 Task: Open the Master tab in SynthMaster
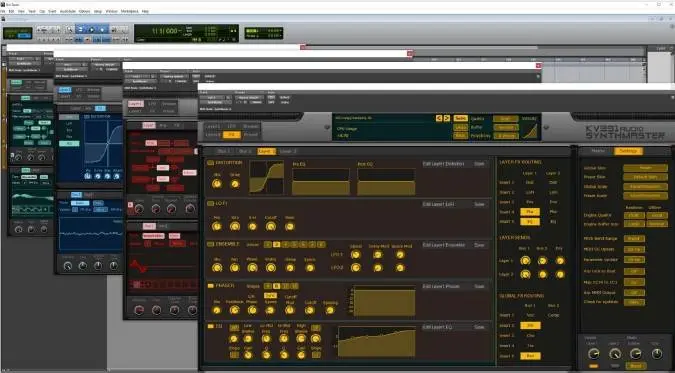pyautogui.click(x=598, y=151)
